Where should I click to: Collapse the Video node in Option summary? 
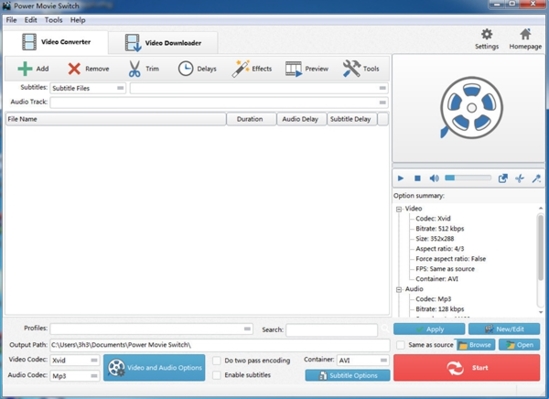click(399, 209)
